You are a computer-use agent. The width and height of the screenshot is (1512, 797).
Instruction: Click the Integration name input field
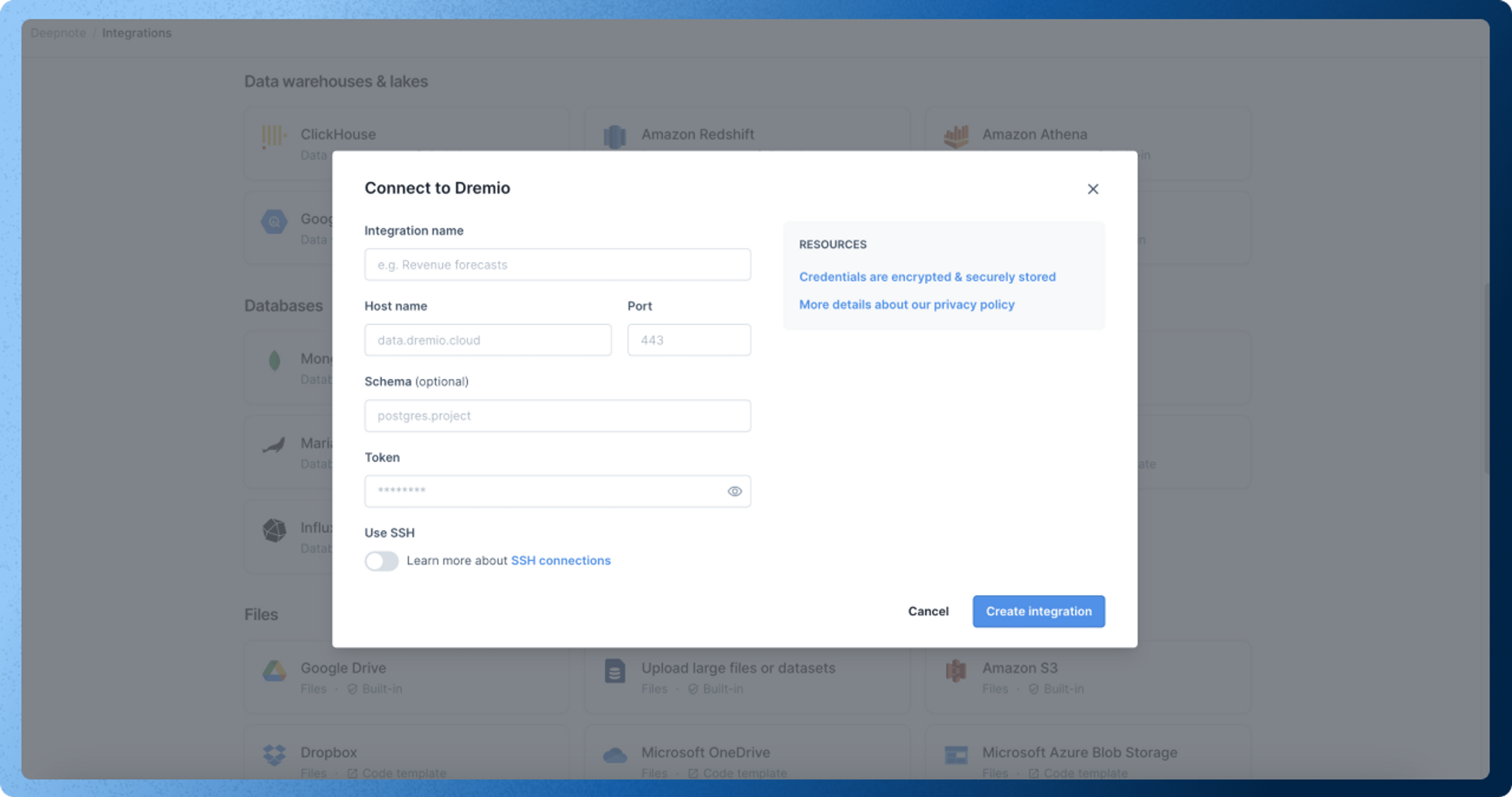tap(557, 265)
